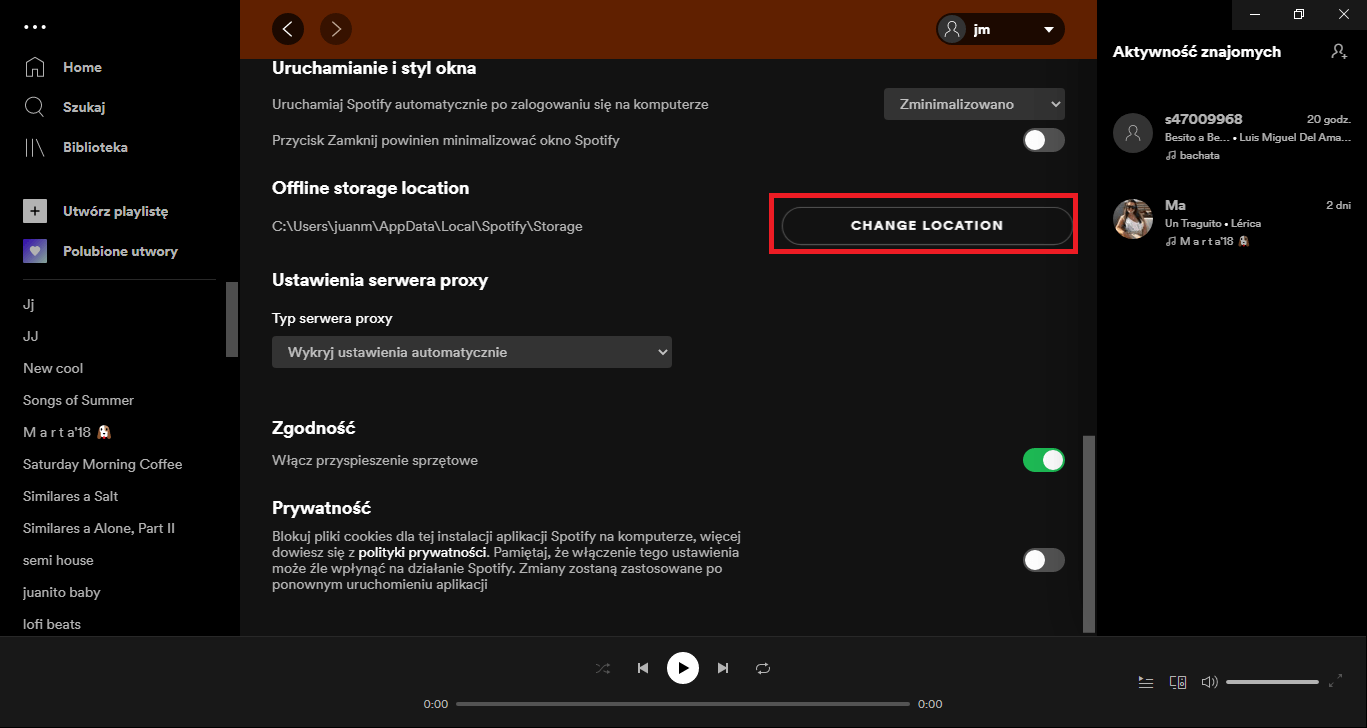
Task: Disable Włącz przyspieszenie sprzętowe switch
Action: (x=1044, y=460)
